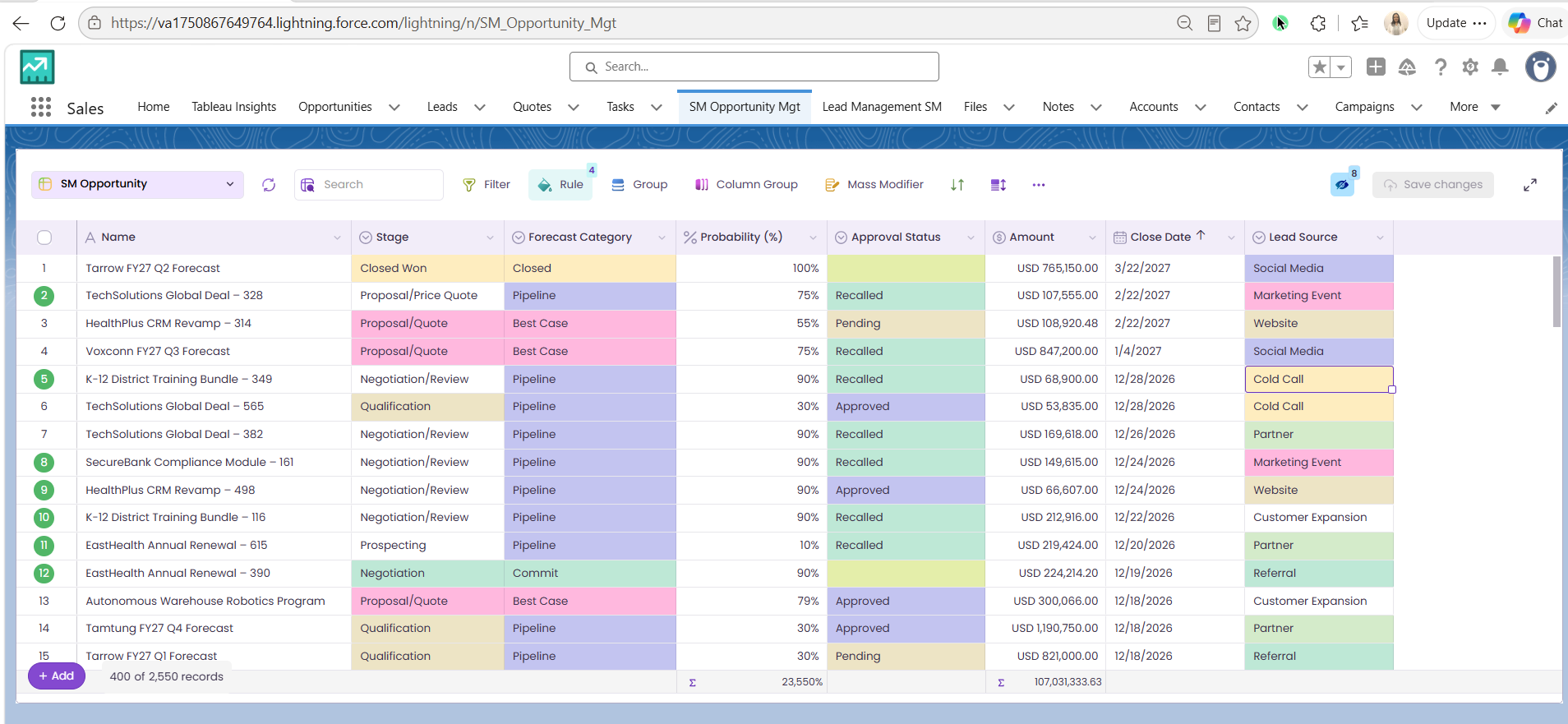Toggle hidden columns eye icon

click(1342, 185)
